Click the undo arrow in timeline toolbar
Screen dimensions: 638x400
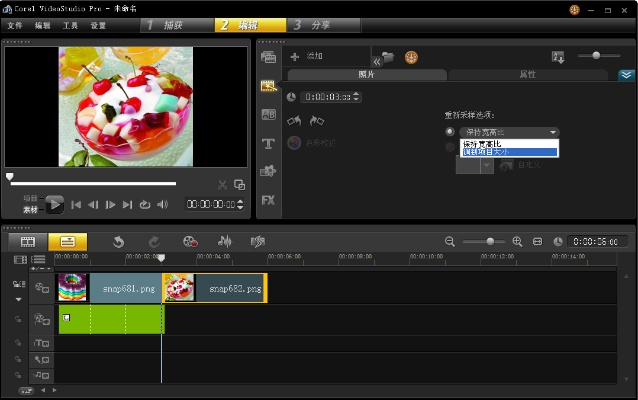click(x=118, y=241)
